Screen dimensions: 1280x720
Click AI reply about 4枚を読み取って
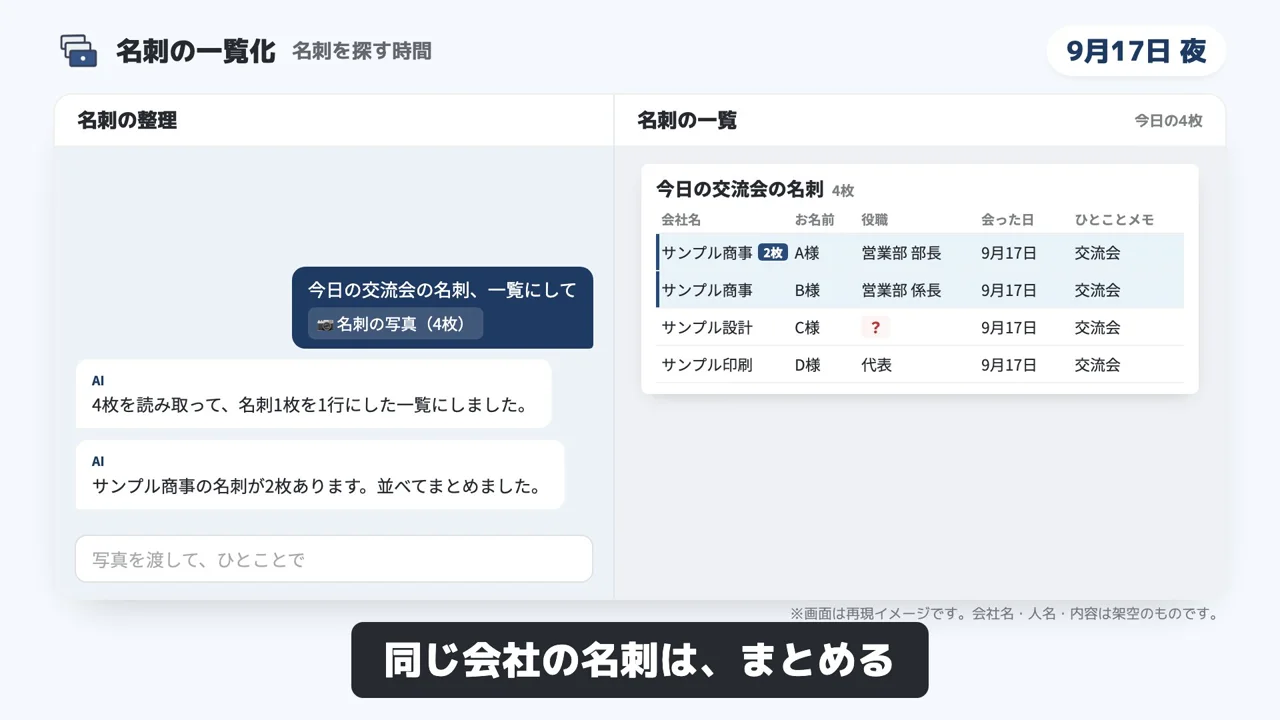point(313,394)
